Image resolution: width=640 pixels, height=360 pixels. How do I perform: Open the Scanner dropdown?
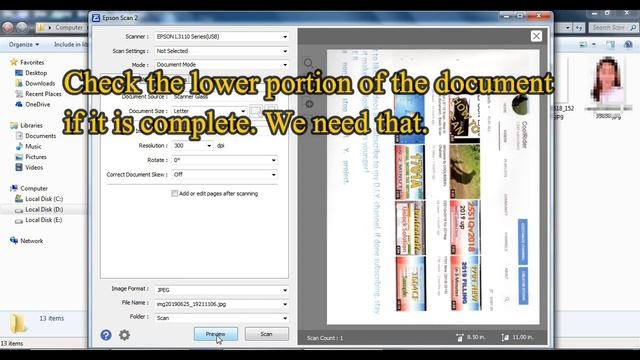[222, 37]
